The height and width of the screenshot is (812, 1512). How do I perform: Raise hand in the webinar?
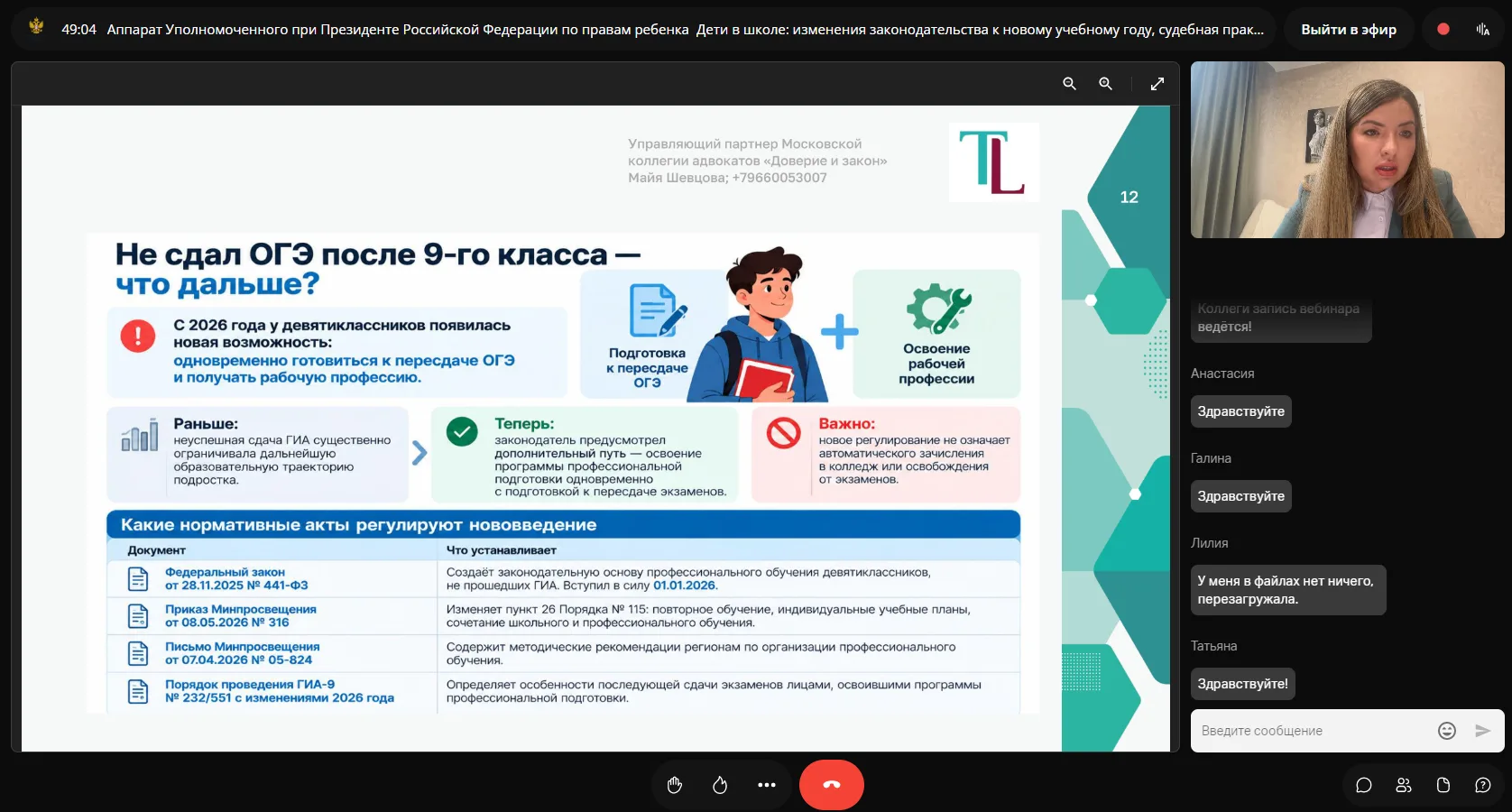click(x=675, y=785)
